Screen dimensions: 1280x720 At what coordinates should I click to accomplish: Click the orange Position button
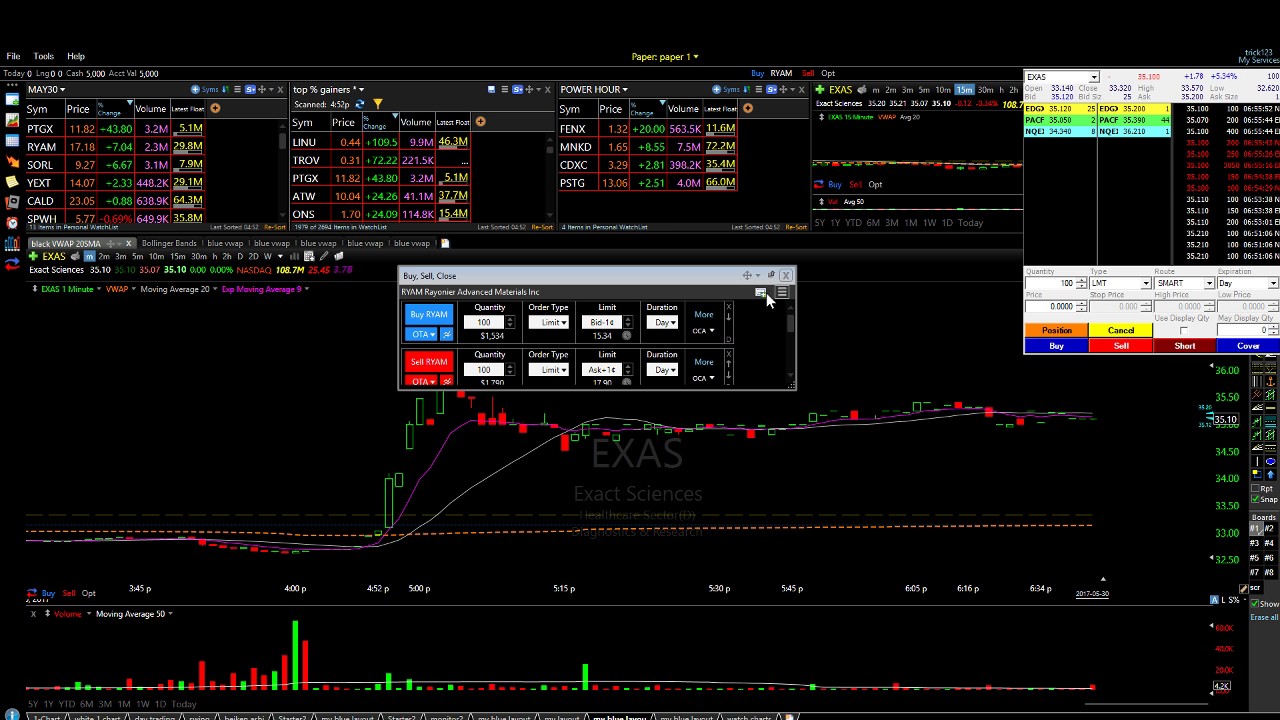tap(1057, 330)
